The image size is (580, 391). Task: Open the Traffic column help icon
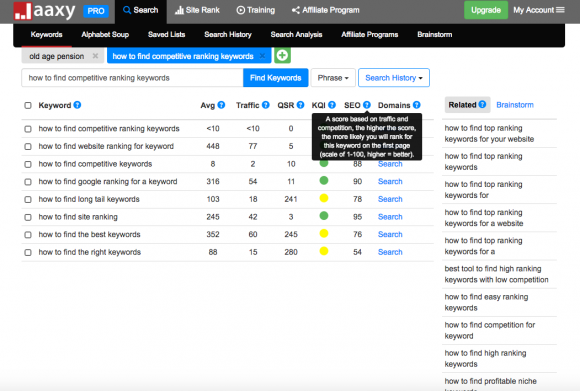tap(266, 105)
